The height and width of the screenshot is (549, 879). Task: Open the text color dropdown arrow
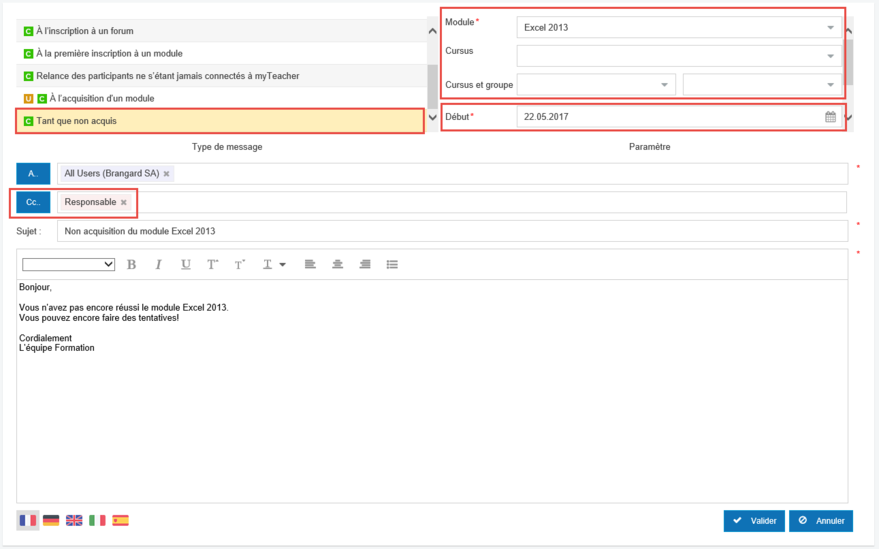pos(282,265)
